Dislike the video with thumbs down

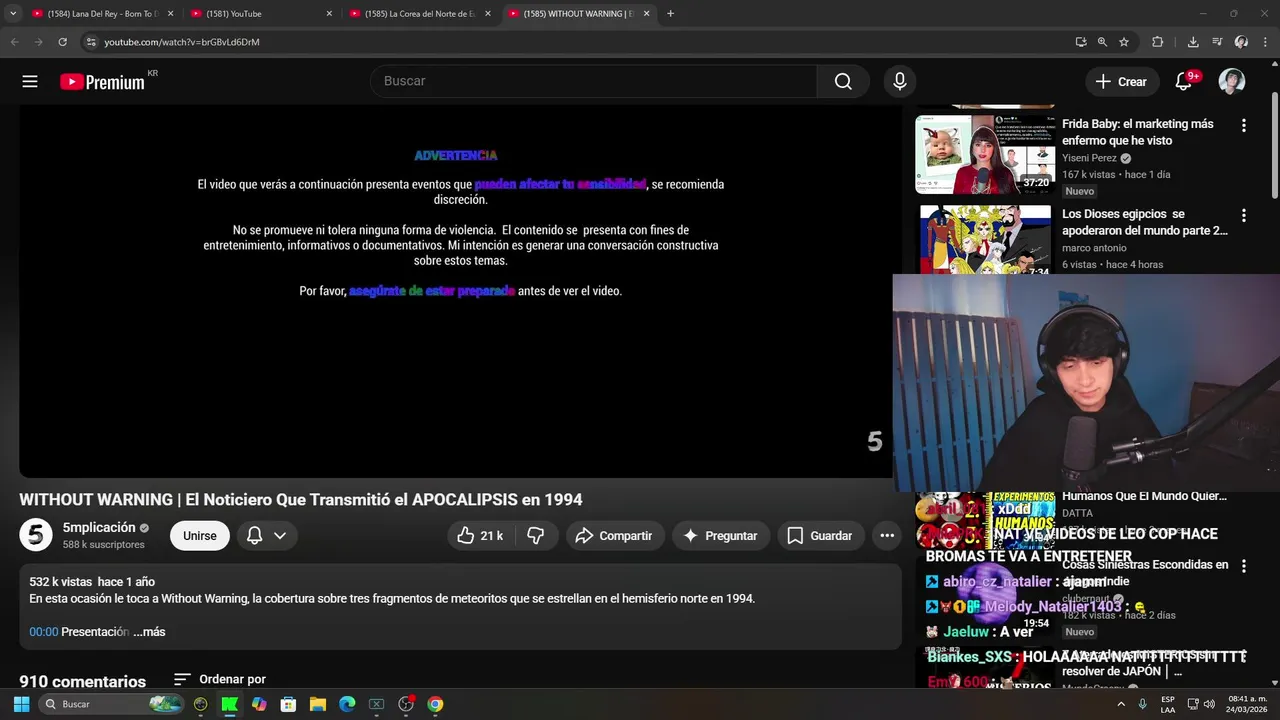[x=536, y=536]
